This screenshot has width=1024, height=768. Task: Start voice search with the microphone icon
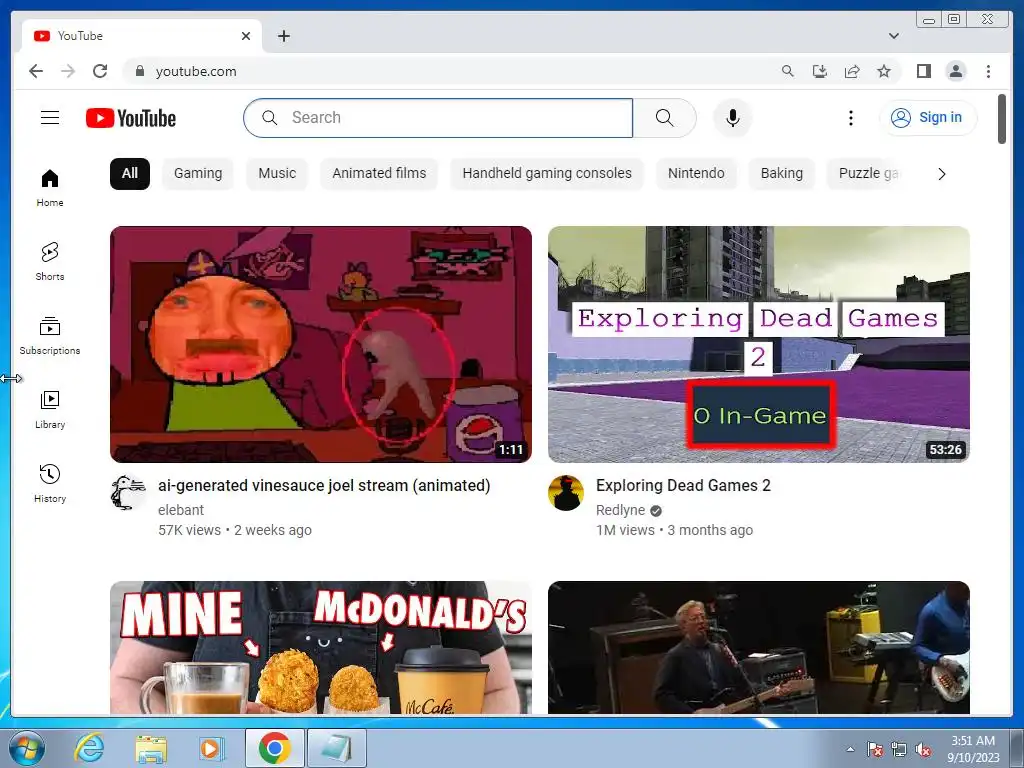tap(733, 118)
